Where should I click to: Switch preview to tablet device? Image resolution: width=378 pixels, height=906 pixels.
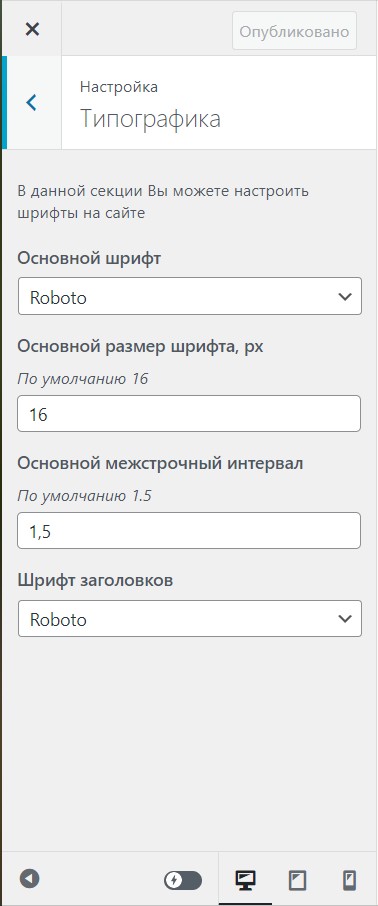pyautogui.click(x=297, y=880)
